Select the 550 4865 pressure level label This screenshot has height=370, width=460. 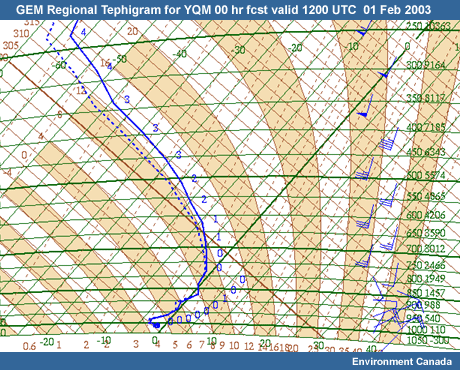click(x=426, y=196)
